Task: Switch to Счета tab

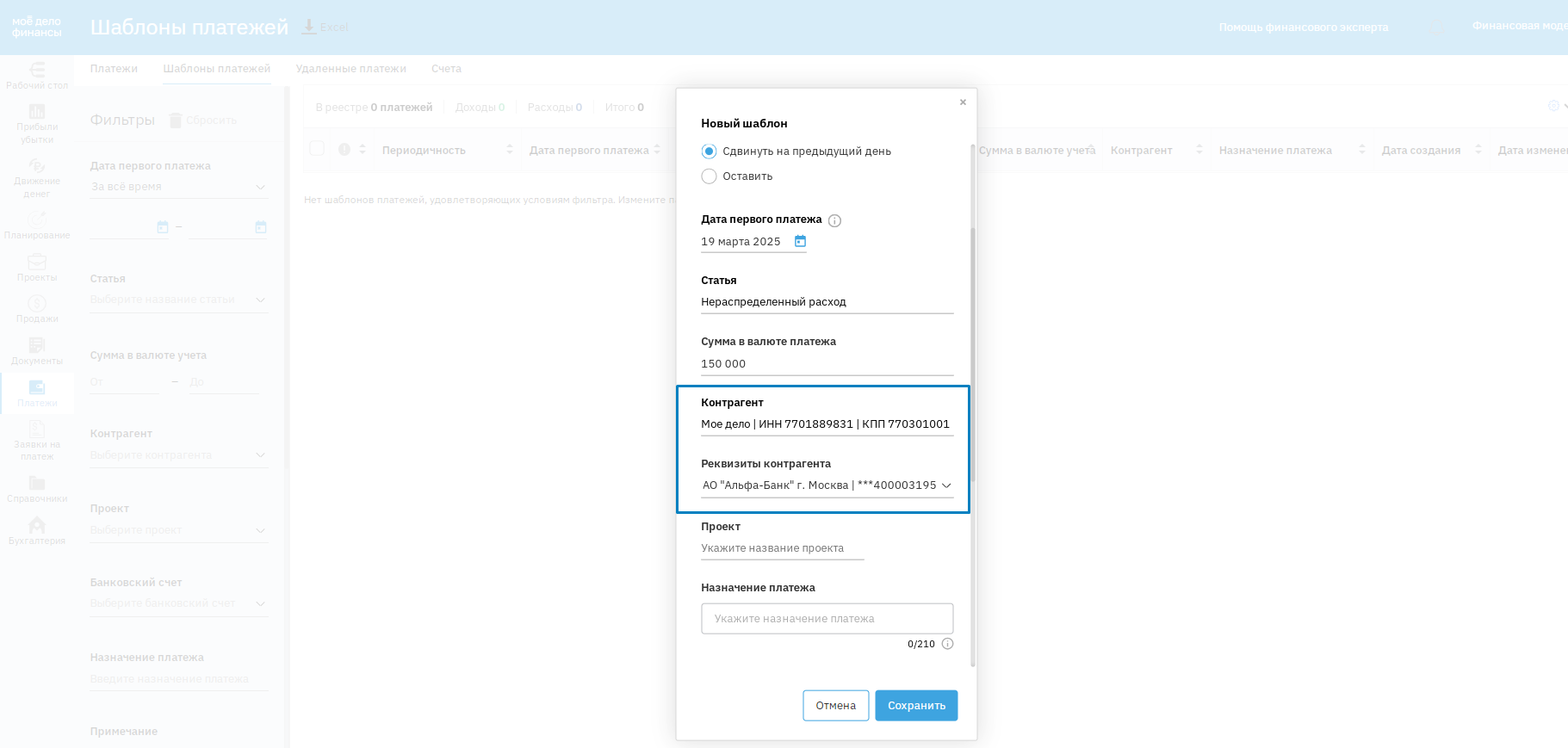Action: (x=446, y=69)
